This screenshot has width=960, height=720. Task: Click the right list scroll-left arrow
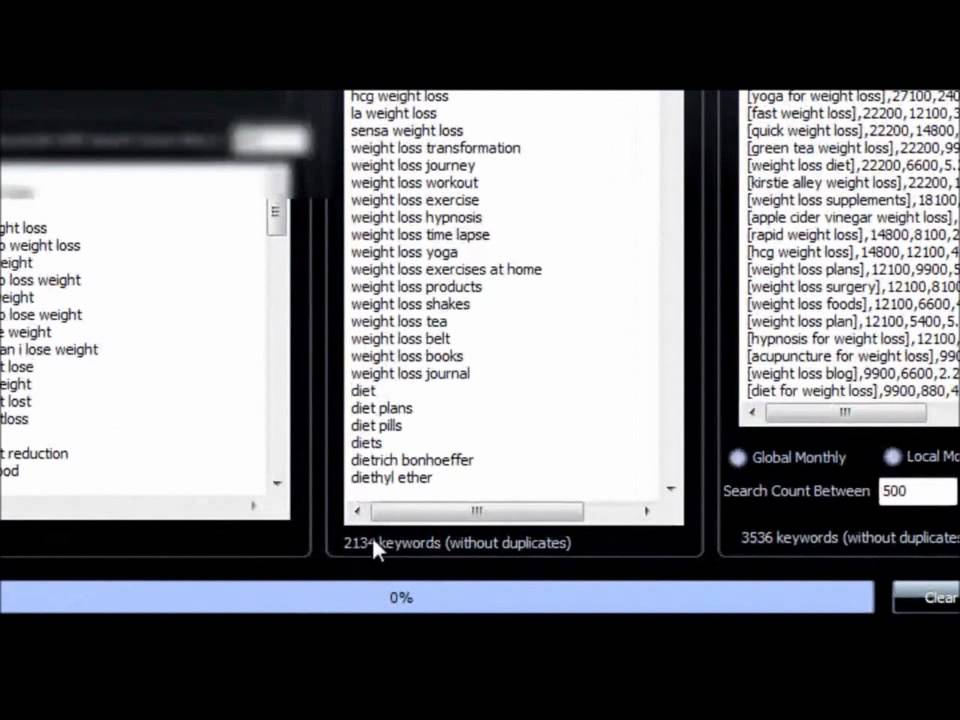pyautogui.click(x=752, y=413)
